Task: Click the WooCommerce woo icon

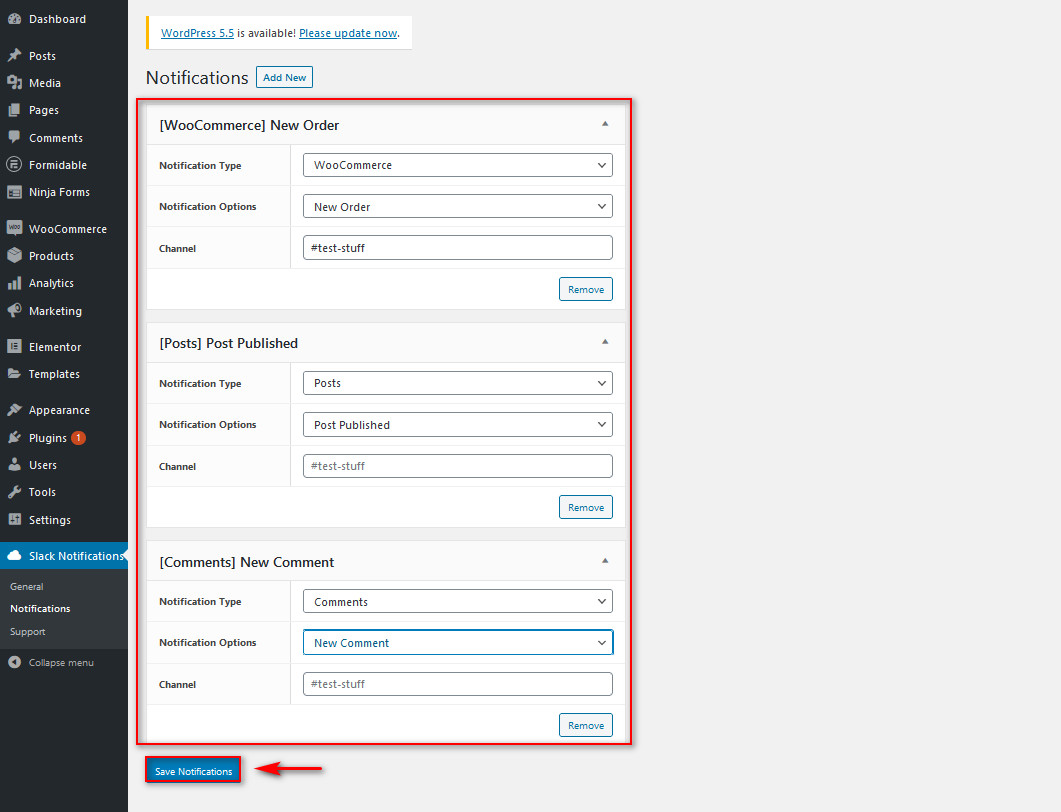Action: point(14,228)
